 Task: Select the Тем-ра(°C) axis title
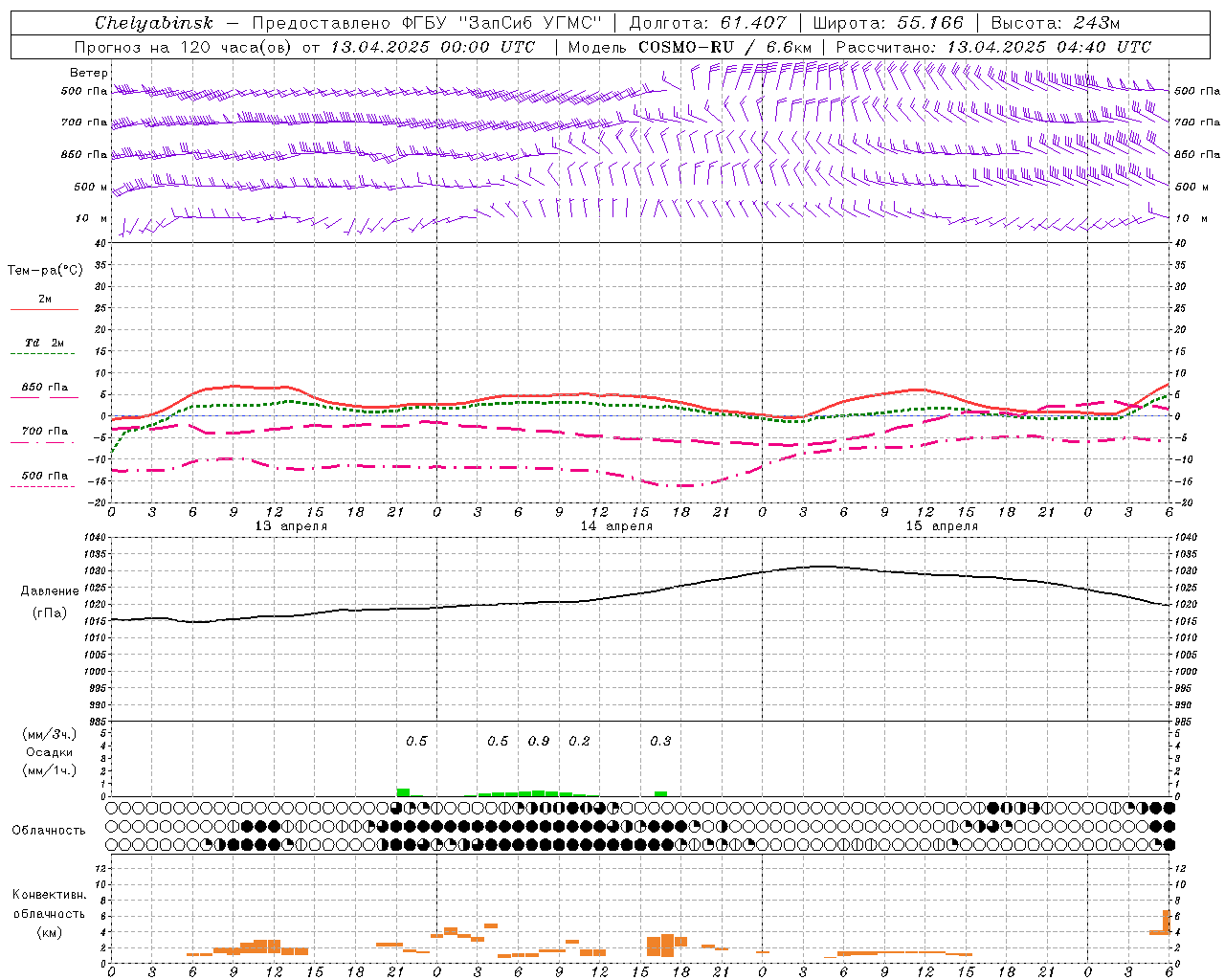(x=45, y=271)
